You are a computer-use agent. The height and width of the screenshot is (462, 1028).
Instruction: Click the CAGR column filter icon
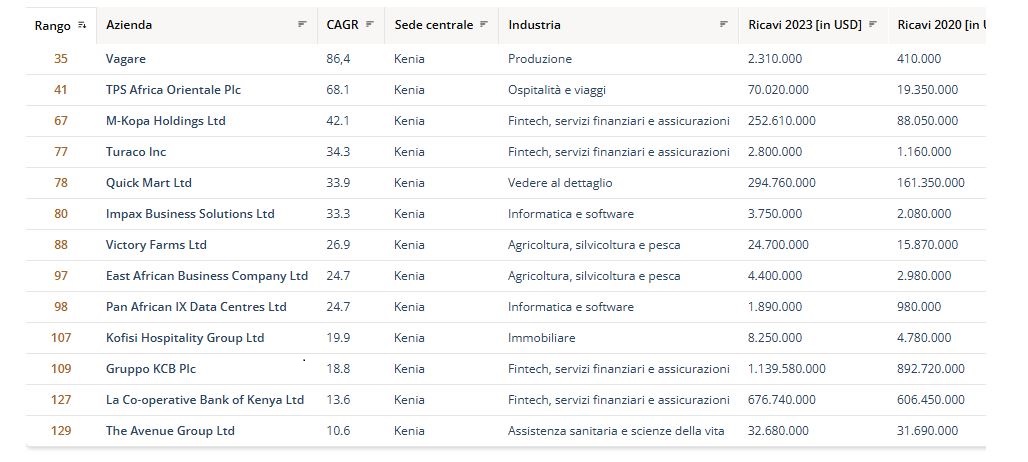[x=370, y=25]
